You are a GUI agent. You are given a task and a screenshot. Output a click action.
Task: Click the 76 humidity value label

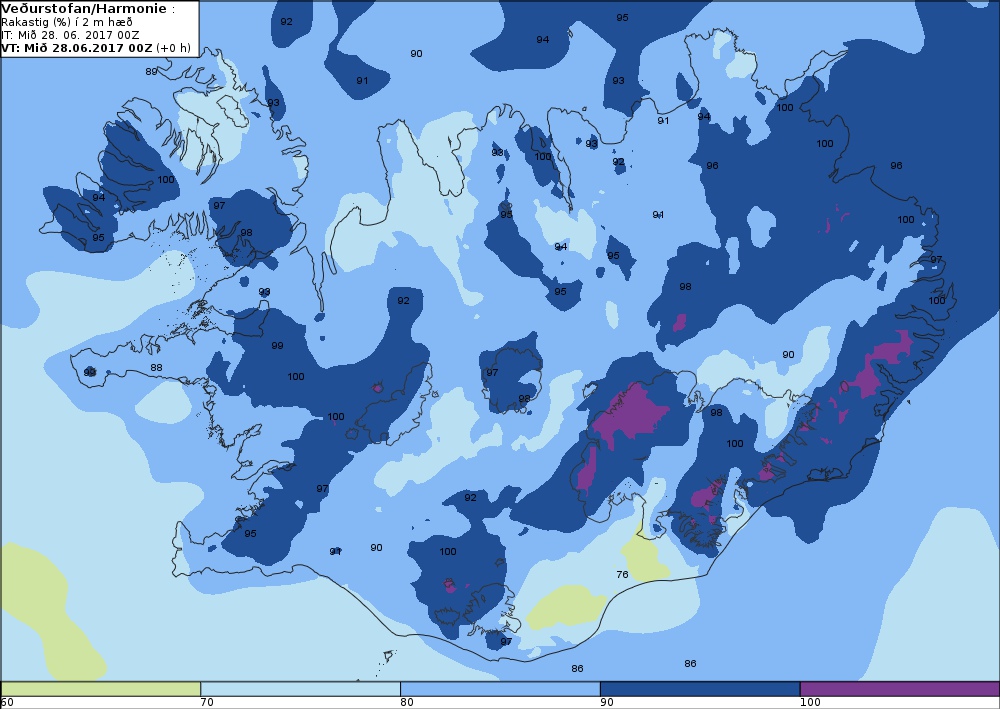click(x=622, y=574)
